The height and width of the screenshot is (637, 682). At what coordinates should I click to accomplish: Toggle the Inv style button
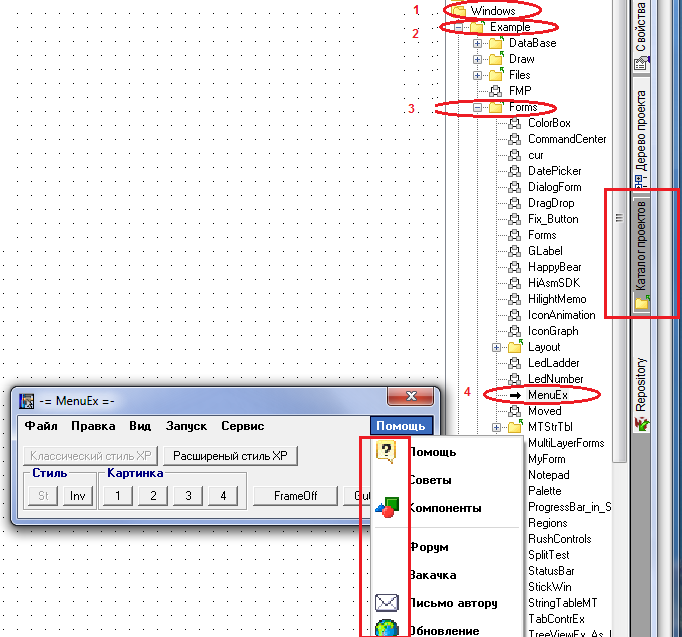click(76, 496)
